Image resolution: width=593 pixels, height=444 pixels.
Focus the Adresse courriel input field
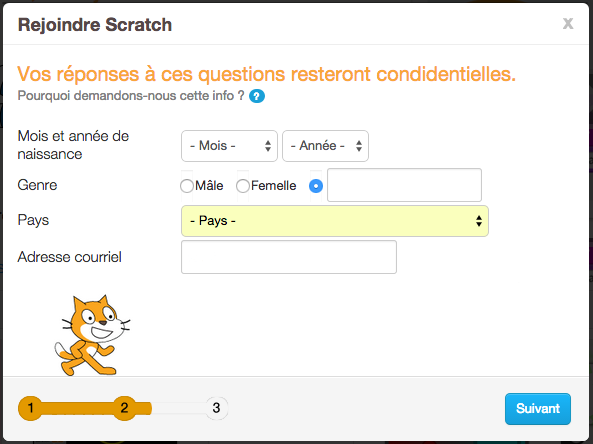click(289, 257)
